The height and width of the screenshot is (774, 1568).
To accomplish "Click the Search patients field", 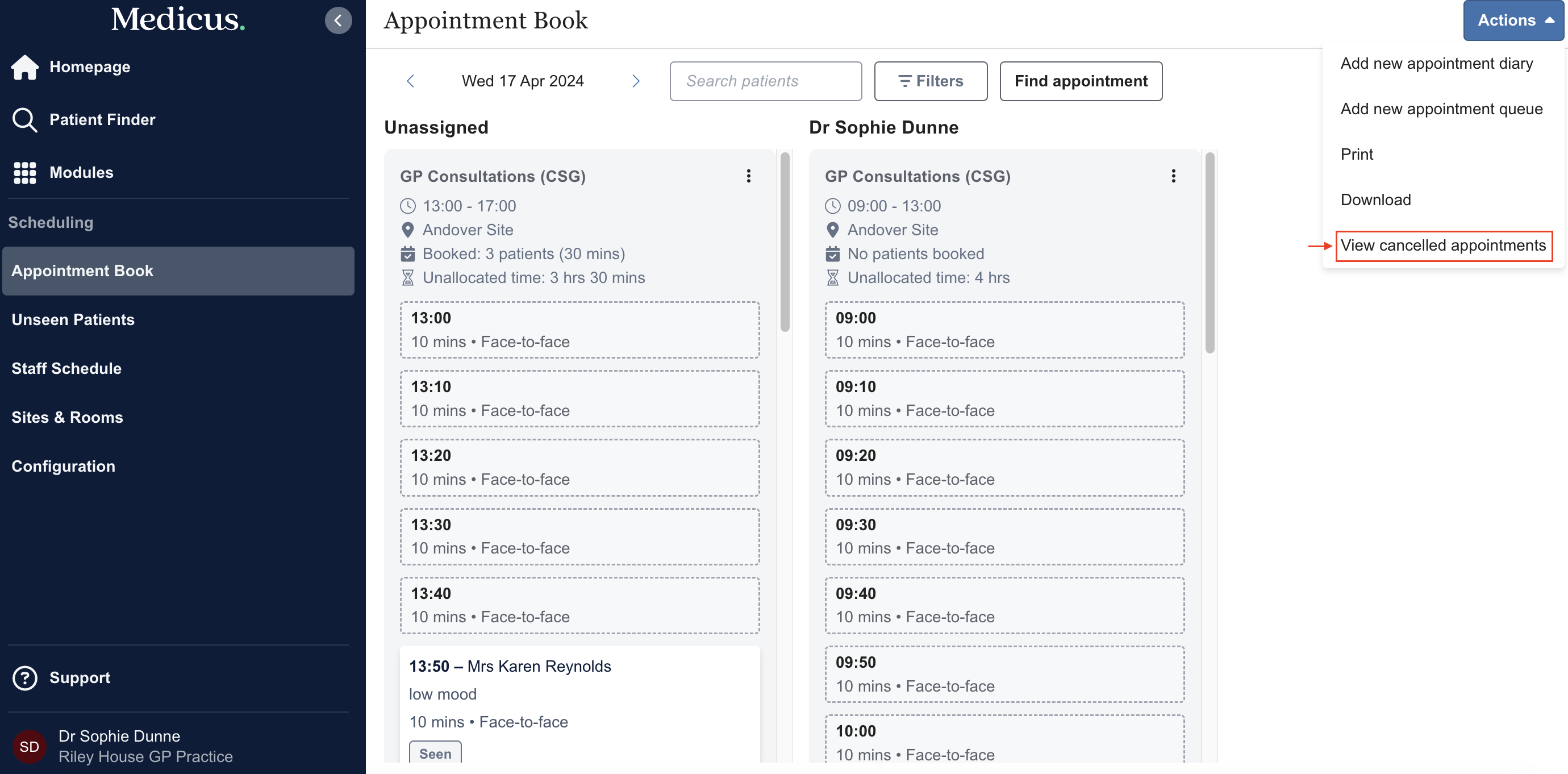I will click(765, 81).
